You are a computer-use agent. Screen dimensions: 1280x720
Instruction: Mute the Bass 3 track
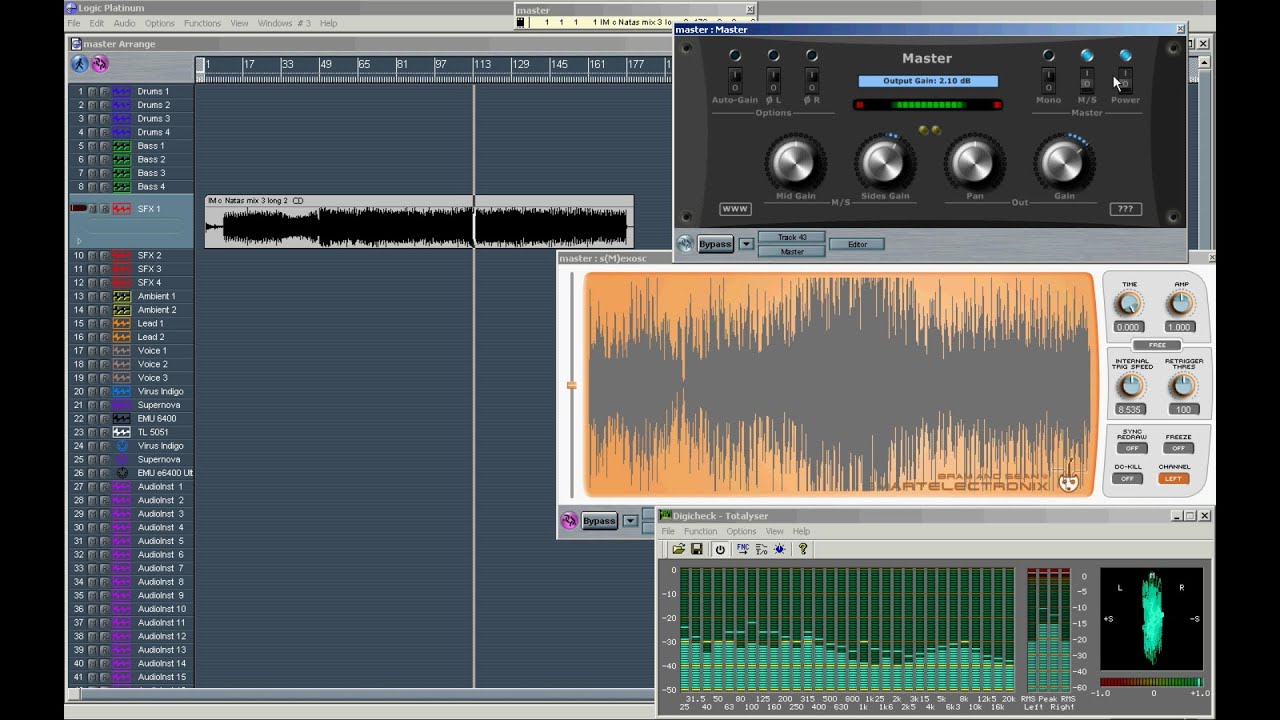point(93,173)
